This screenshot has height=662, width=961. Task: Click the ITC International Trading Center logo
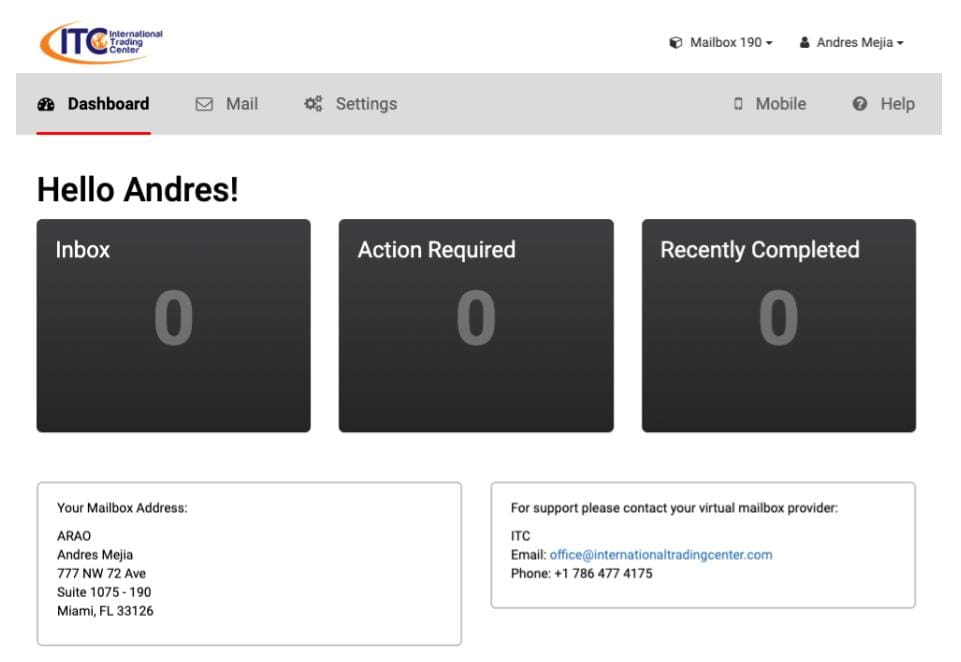click(x=101, y=42)
